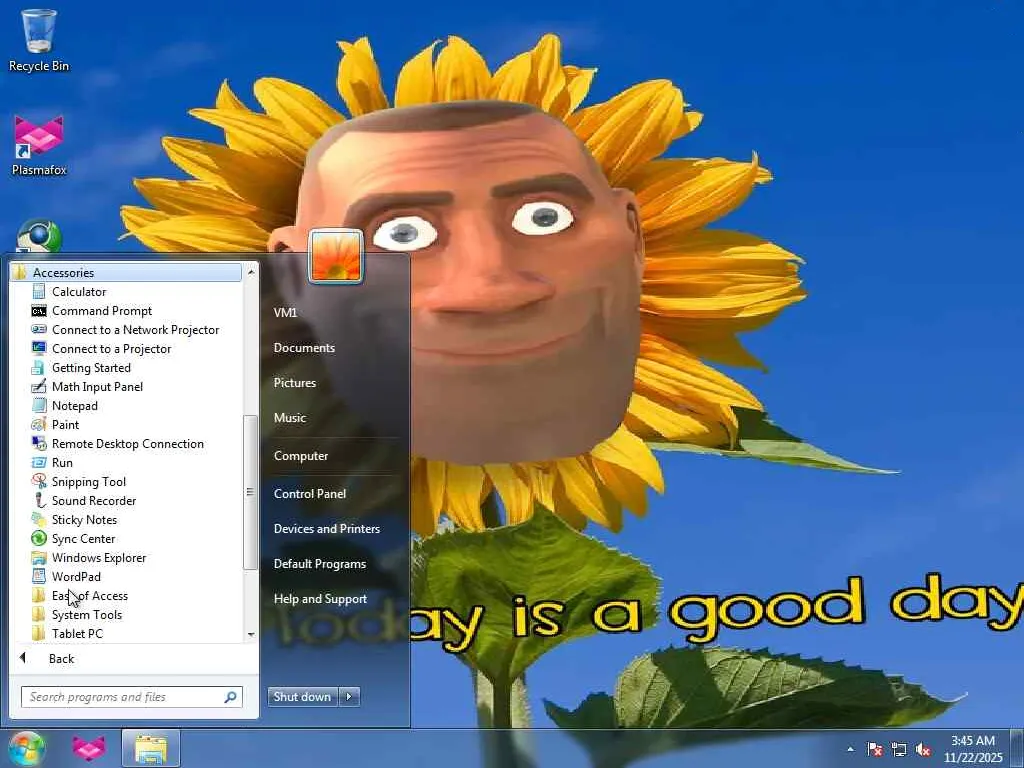Open Default Programs

point(320,564)
